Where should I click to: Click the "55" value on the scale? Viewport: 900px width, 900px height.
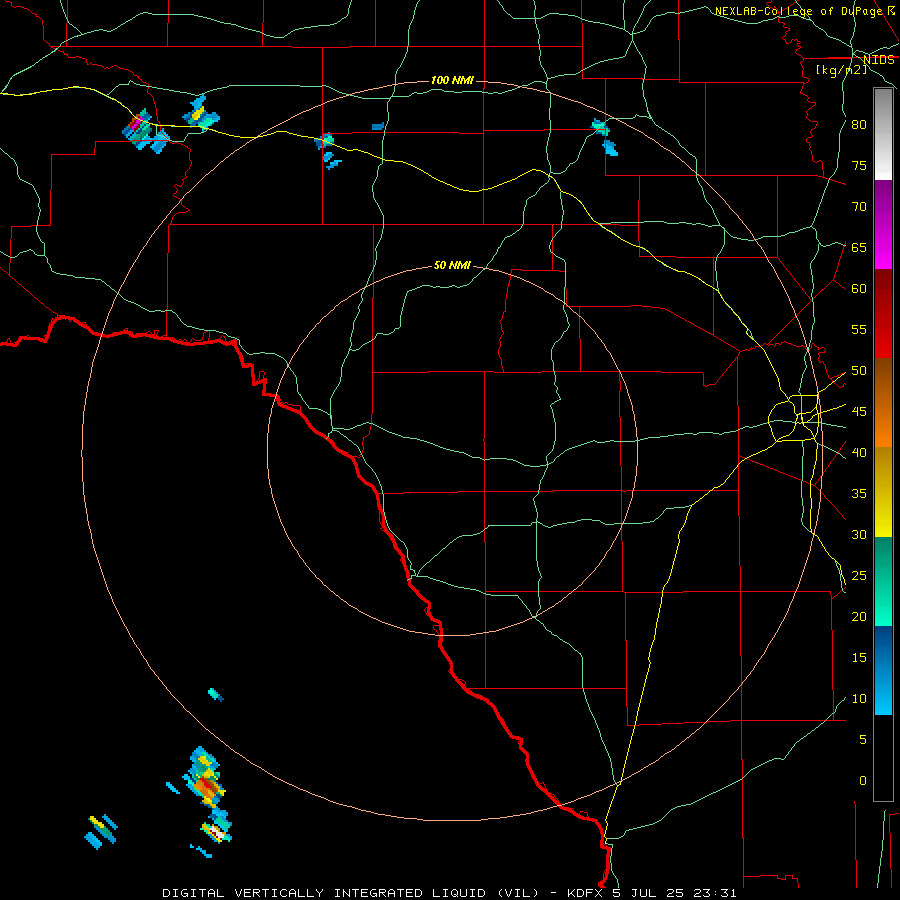click(859, 329)
